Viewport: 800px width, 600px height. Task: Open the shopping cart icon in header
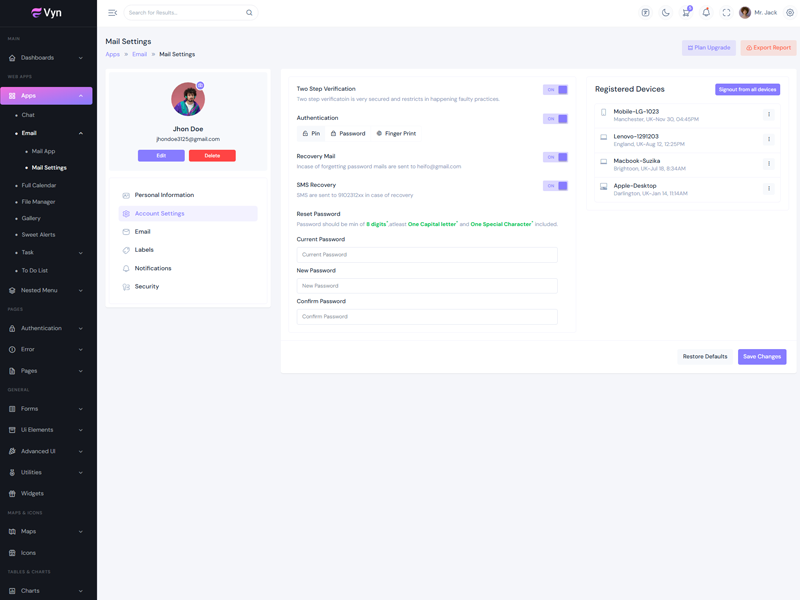(x=686, y=13)
